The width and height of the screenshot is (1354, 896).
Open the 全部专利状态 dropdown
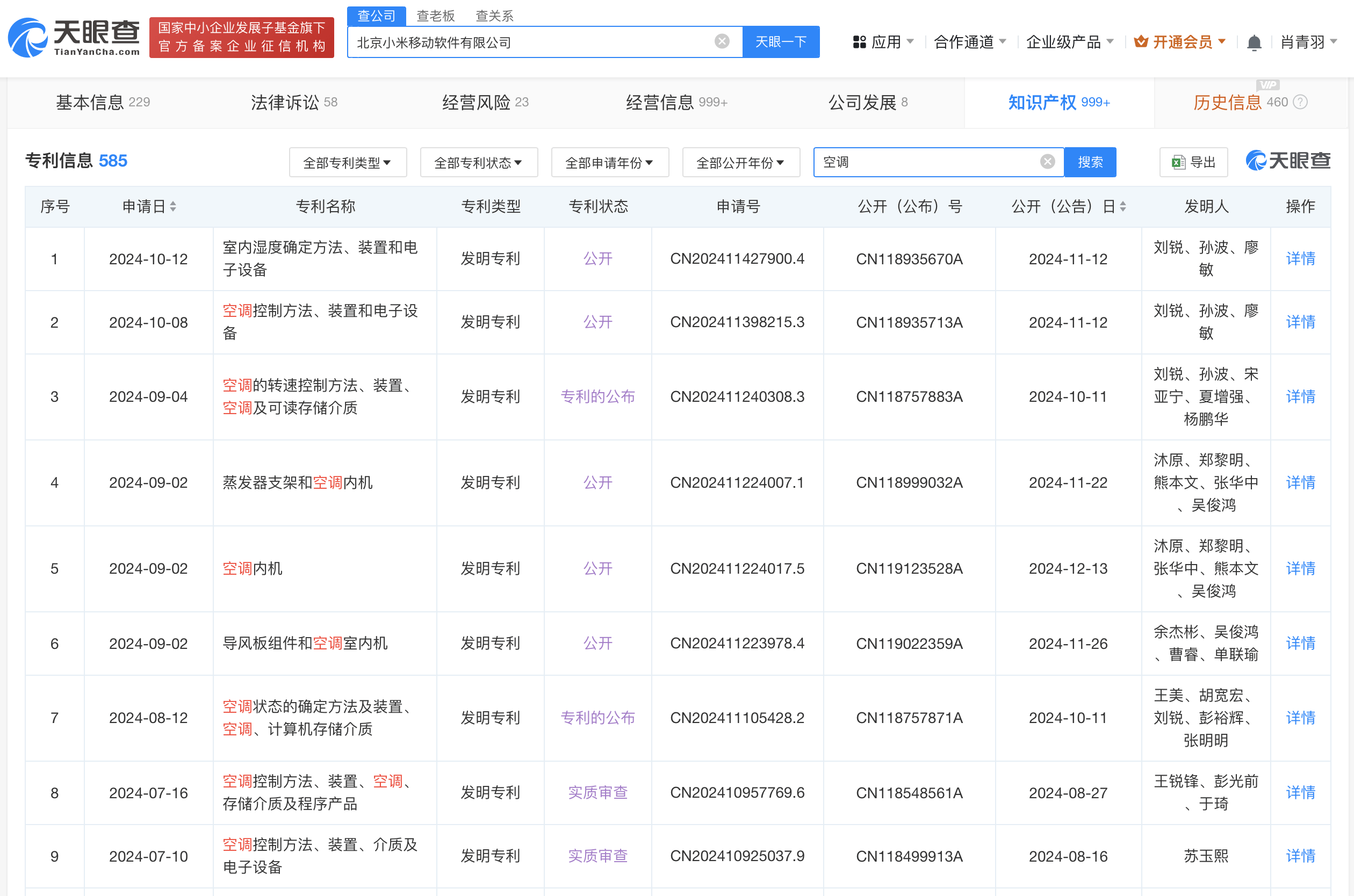(x=478, y=163)
